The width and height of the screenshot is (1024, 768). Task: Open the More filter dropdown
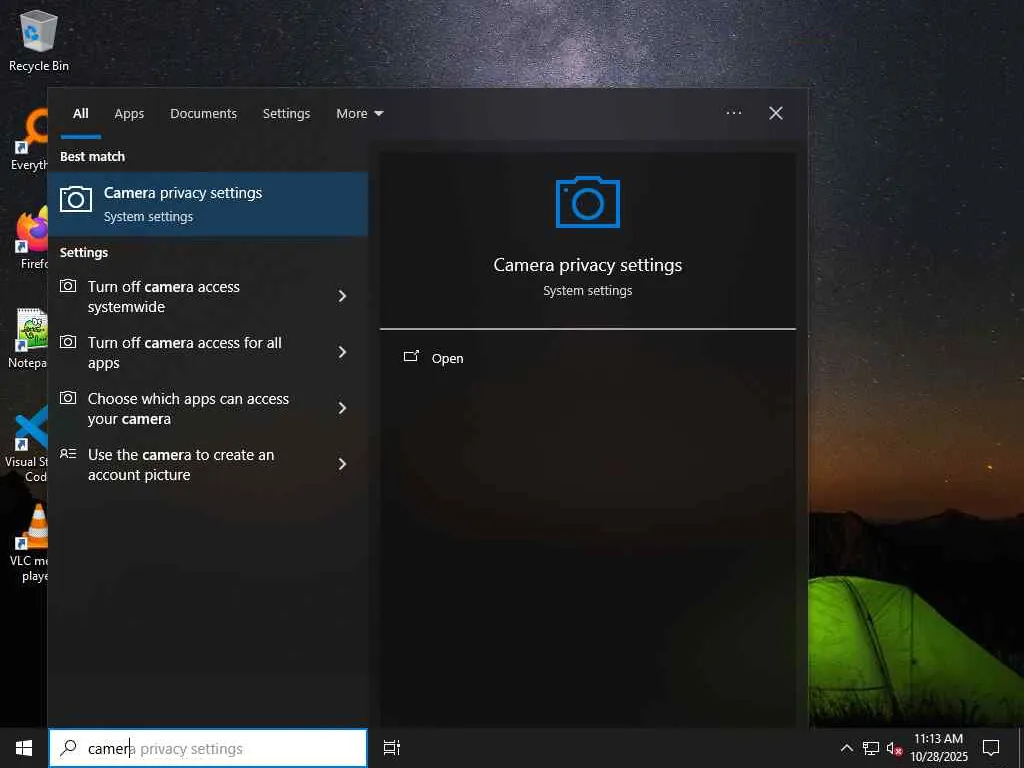coord(359,114)
